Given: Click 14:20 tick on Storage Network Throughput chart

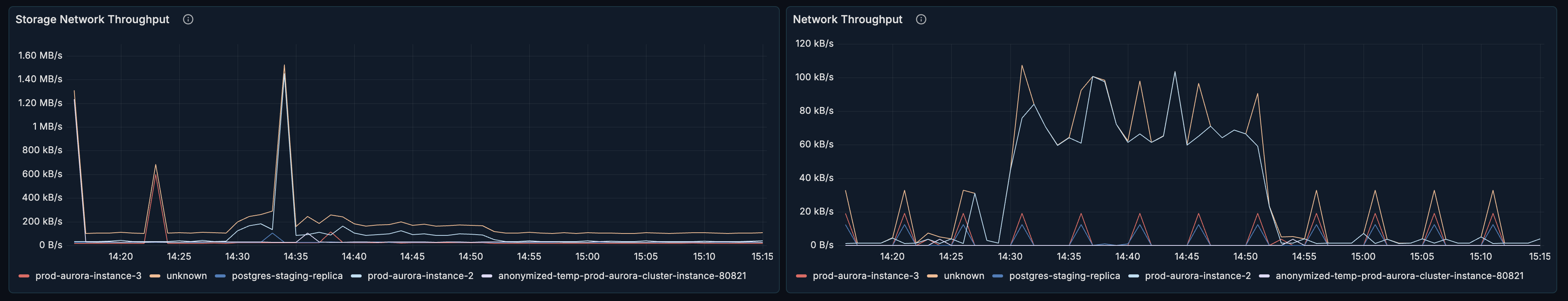Looking at the screenshot, I should 121,257.
